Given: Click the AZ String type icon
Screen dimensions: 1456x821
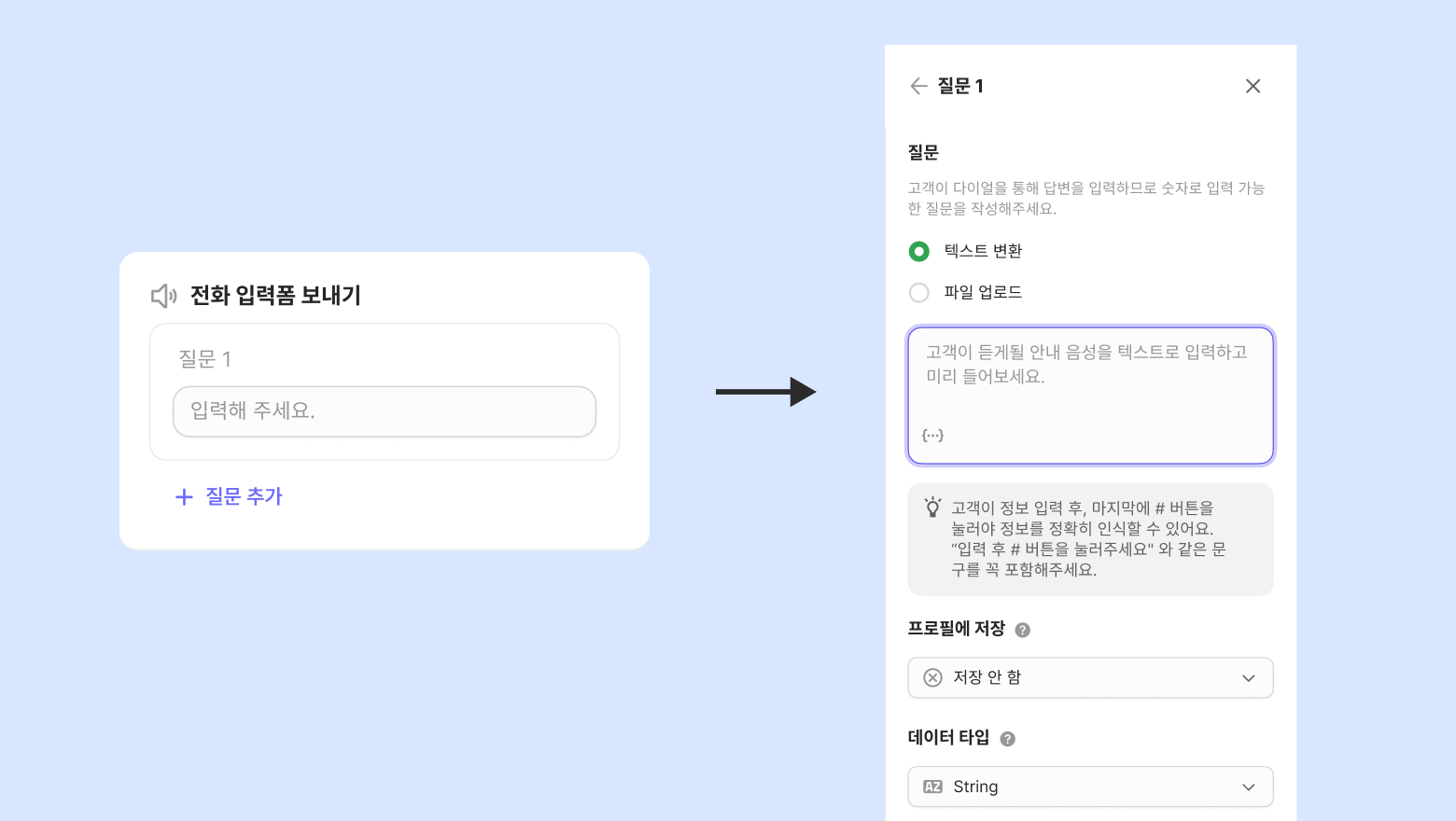Looking at the screenshot, I should 932,786.
